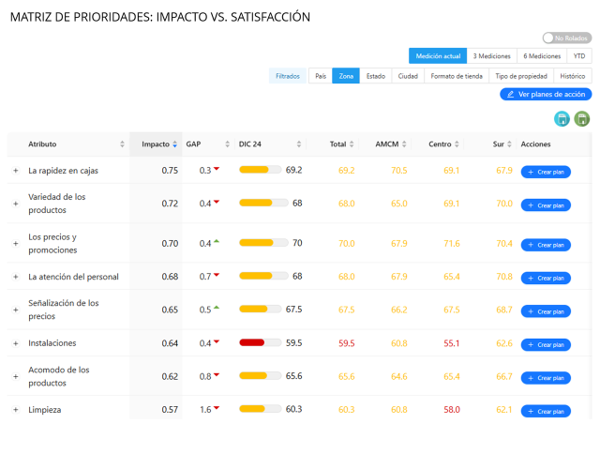600x454 pixels.
Task: Create plan for Variedad de los productos
Action: pos(546,205)
